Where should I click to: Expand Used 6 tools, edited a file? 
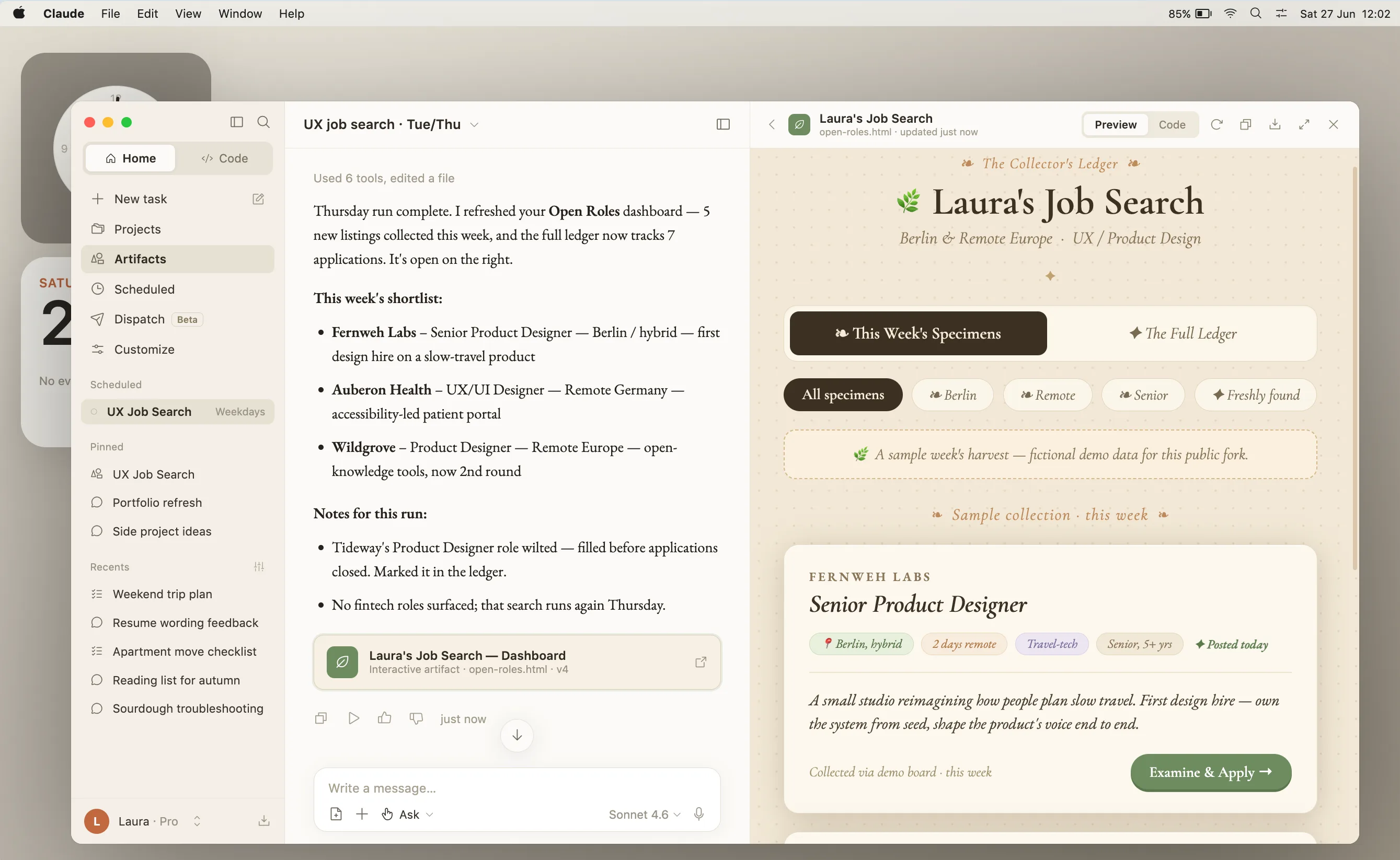(384, 178)
